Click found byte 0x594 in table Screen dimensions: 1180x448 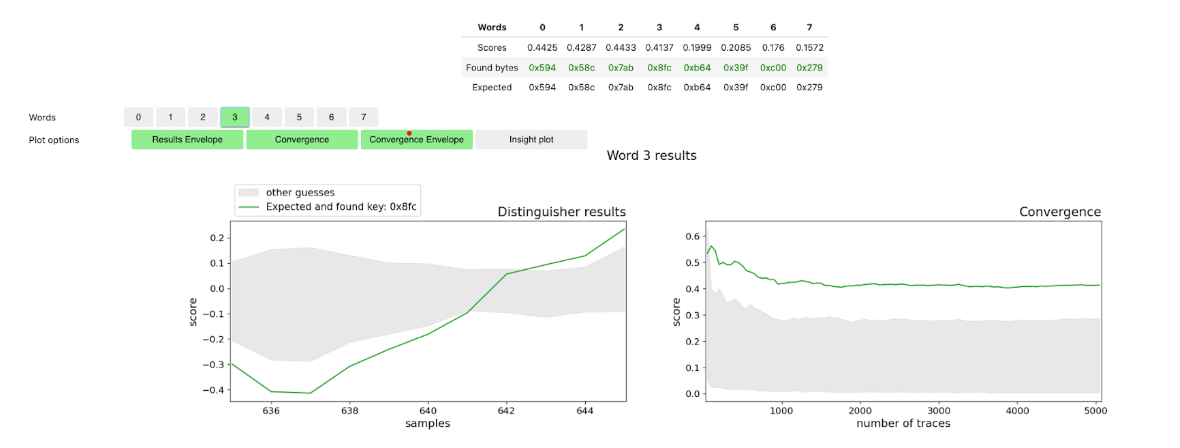[541, 67]
